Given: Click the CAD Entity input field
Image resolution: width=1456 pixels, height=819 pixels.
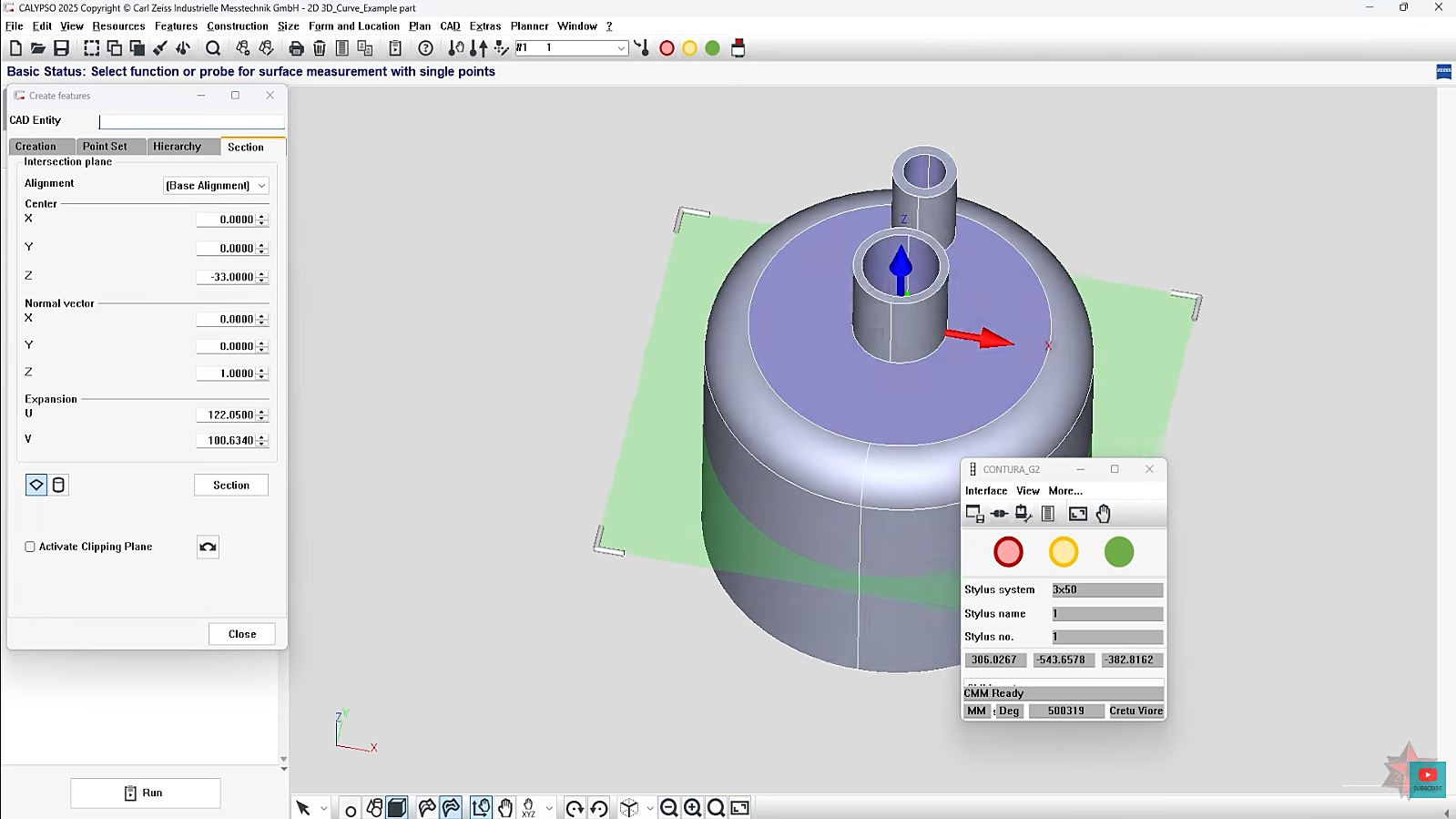Looking at the screenshot, I should pyautogui.click(x=192, y=121).
